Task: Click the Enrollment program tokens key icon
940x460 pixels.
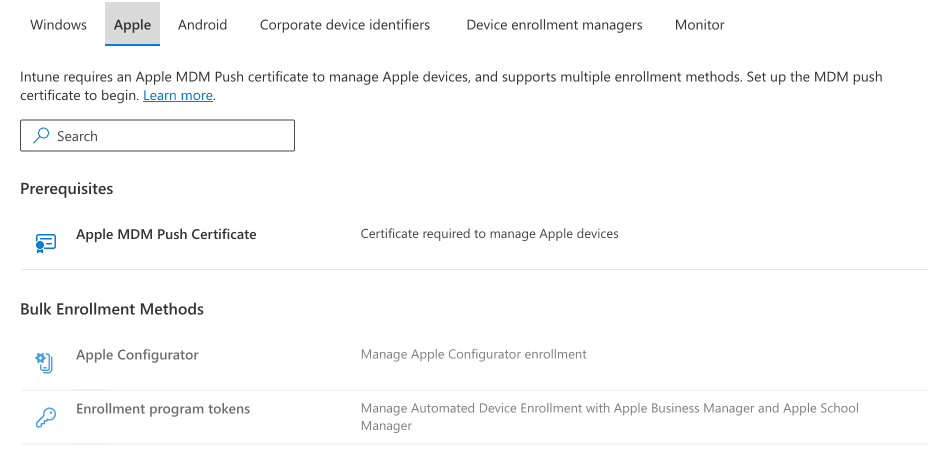Action: (x=46, y=417)
